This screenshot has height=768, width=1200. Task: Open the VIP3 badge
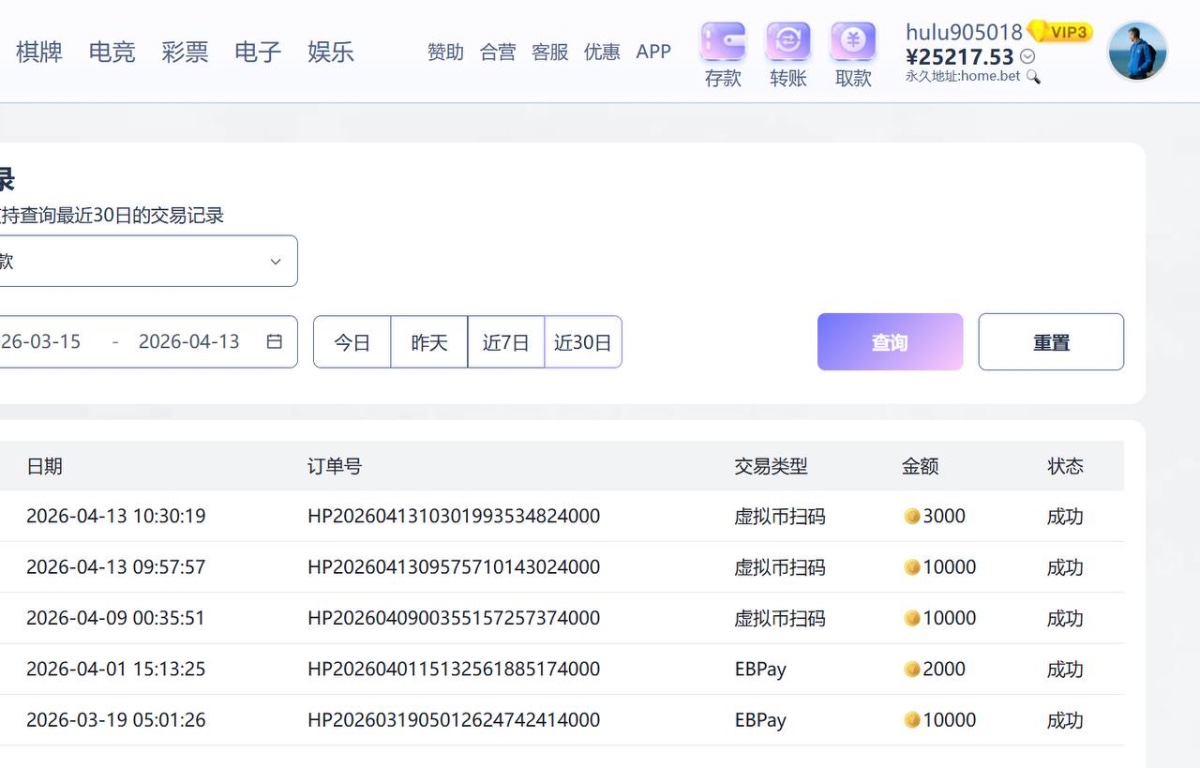click(x=1060, y=31)
